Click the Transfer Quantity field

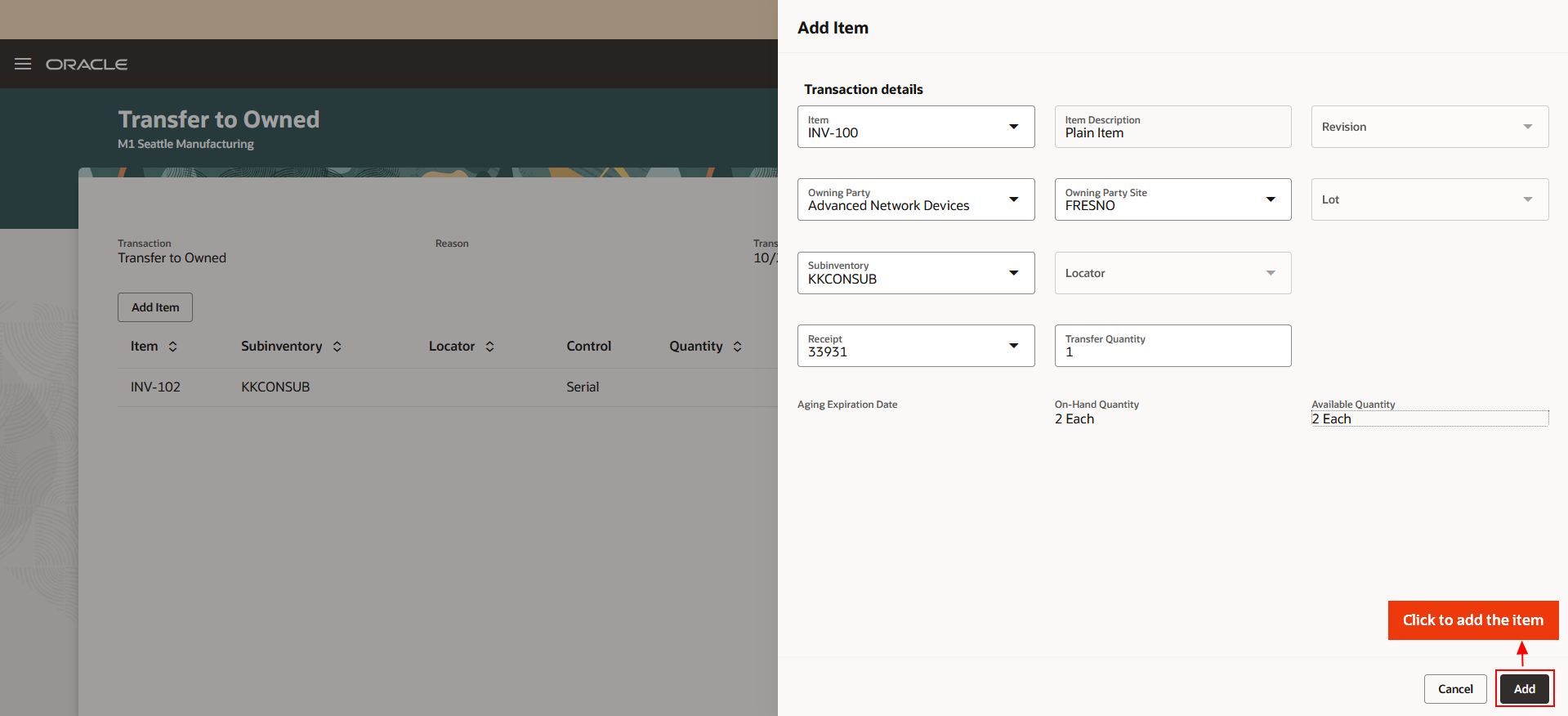click(x=1173, y=346)
